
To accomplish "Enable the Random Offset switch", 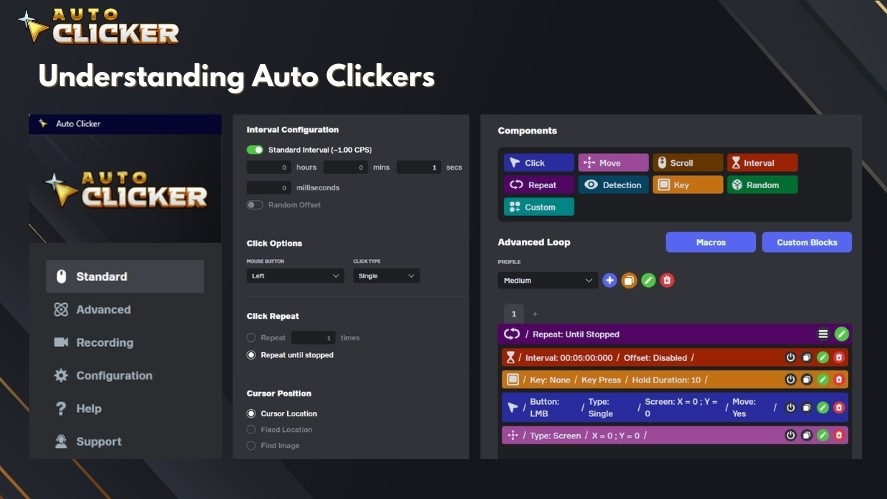I will (x=255, y=205).
